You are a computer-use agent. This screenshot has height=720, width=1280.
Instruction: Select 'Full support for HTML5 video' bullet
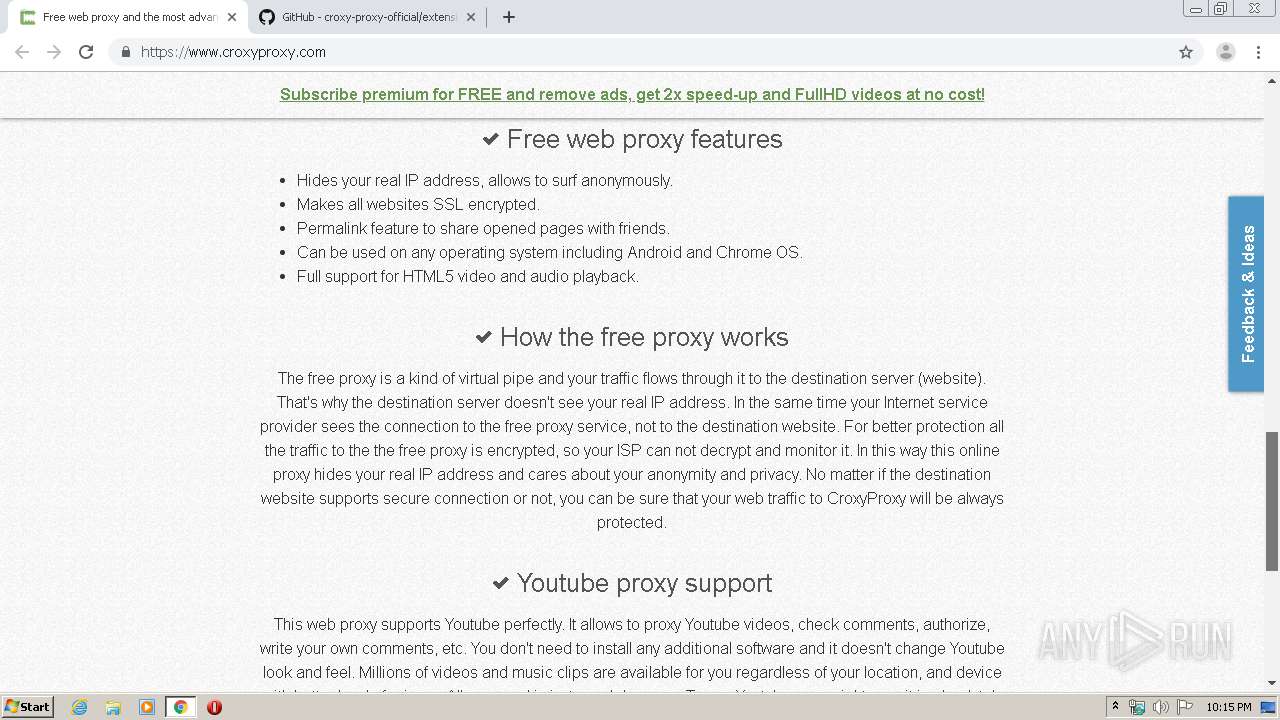click(467, 276)
